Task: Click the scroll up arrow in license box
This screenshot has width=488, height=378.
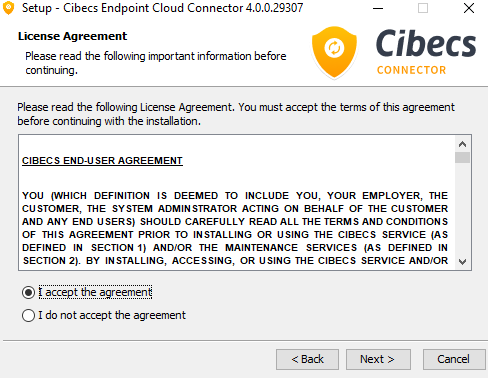Action: point(462,144)
